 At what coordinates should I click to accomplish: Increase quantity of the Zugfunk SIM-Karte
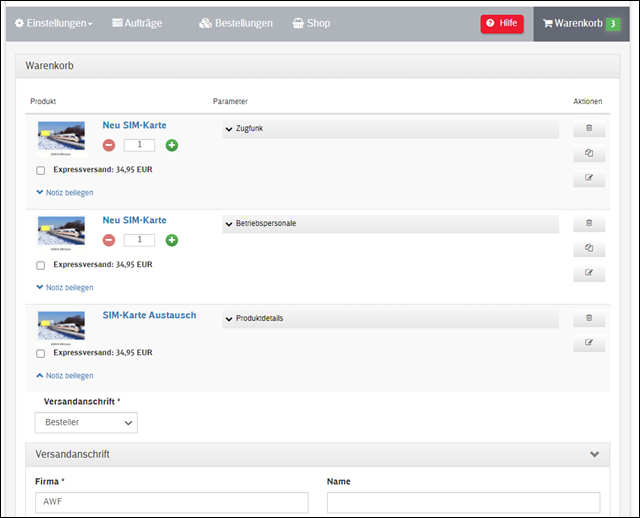coord(172,145)
